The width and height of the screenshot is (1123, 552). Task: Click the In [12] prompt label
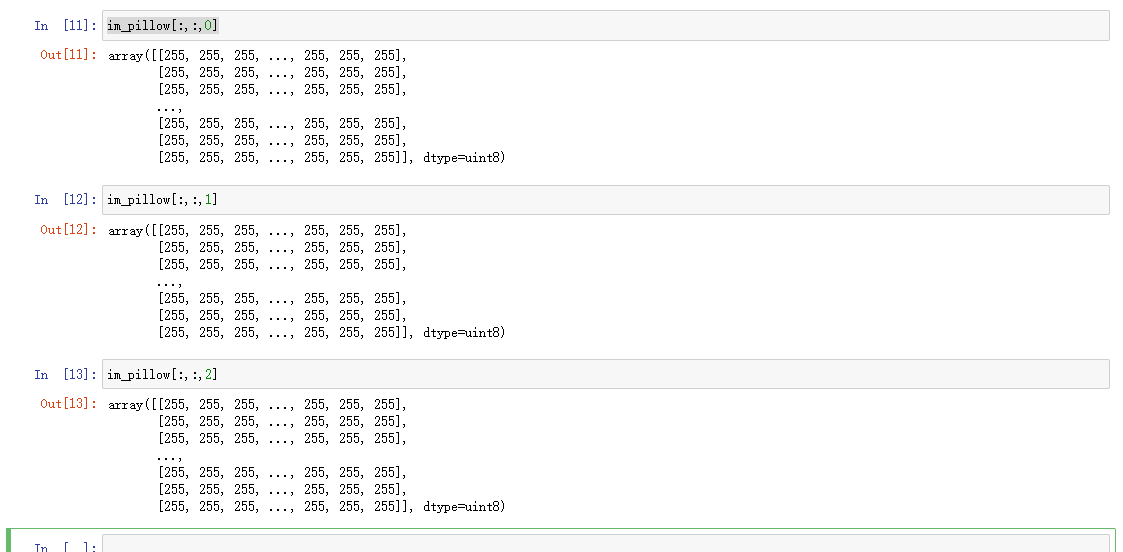pos(65,200)
